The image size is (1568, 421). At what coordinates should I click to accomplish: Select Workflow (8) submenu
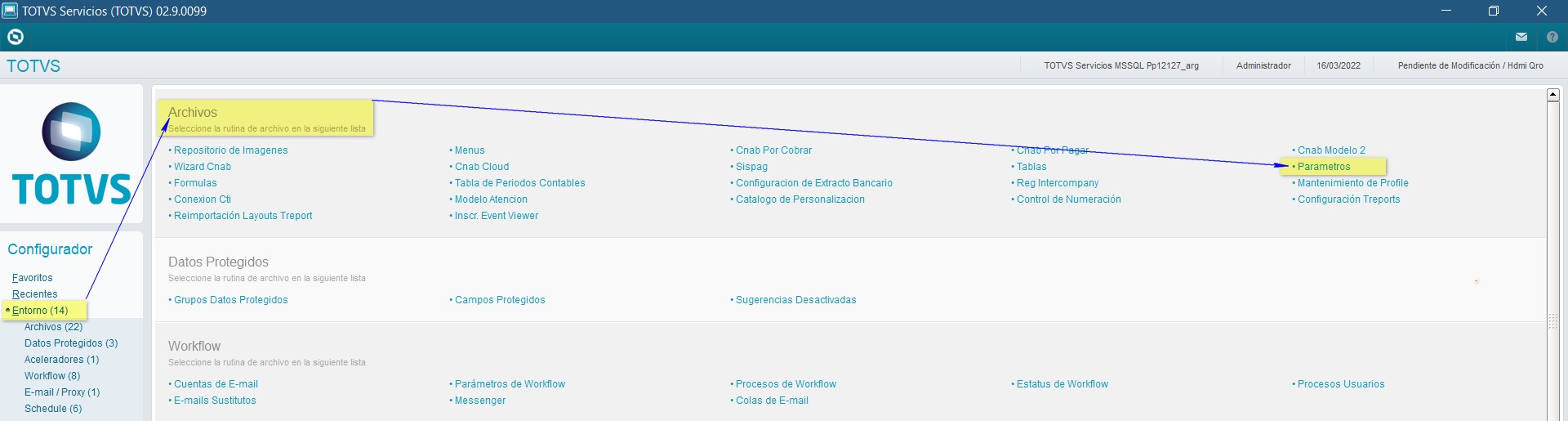pyautogui.click(x=52, y=376)
